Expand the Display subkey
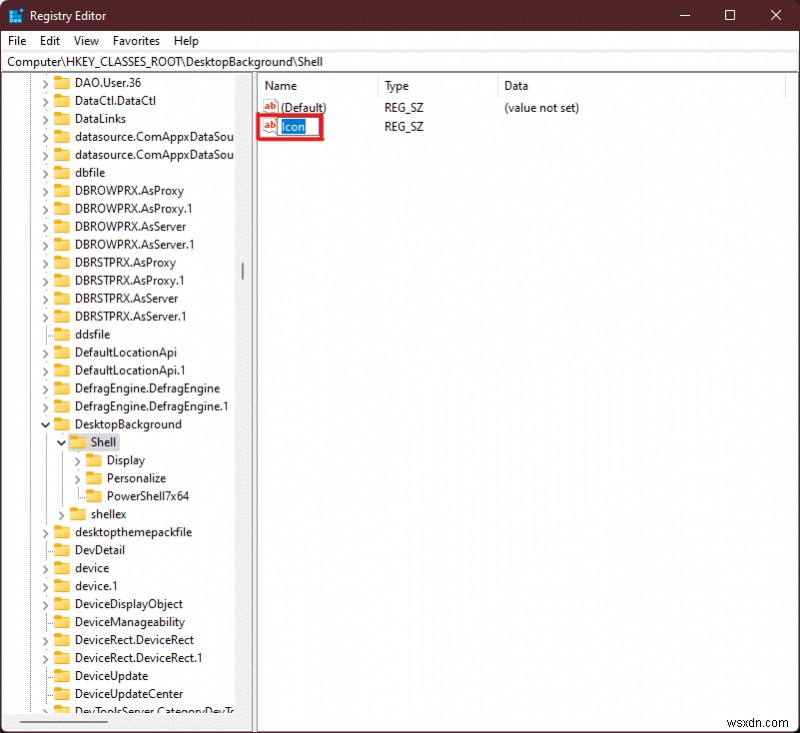 tap(76, 460)
